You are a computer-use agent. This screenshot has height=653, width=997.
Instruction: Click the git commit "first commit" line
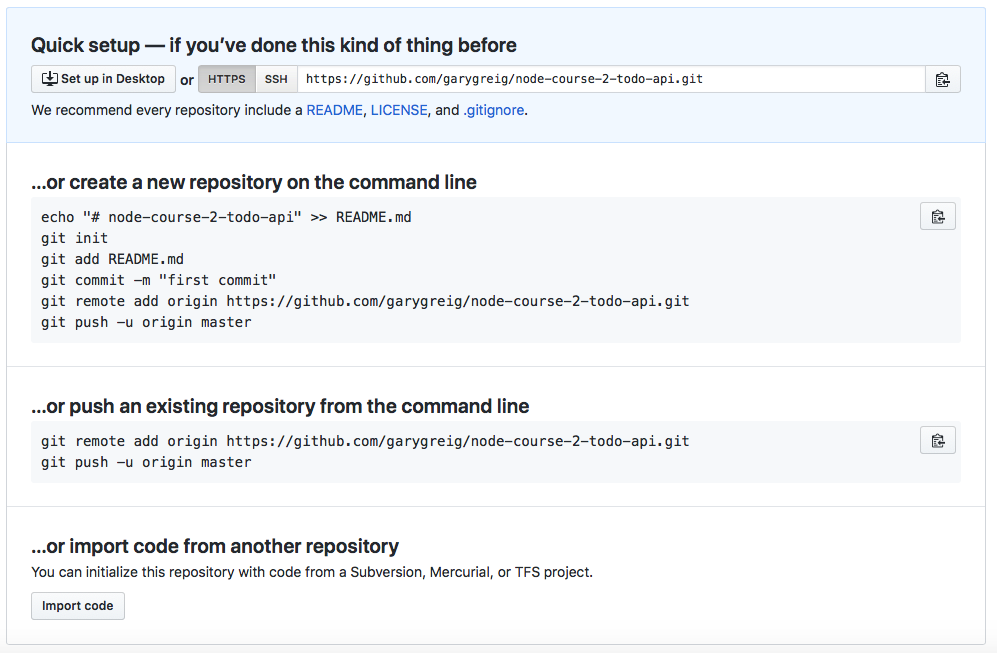158,280
